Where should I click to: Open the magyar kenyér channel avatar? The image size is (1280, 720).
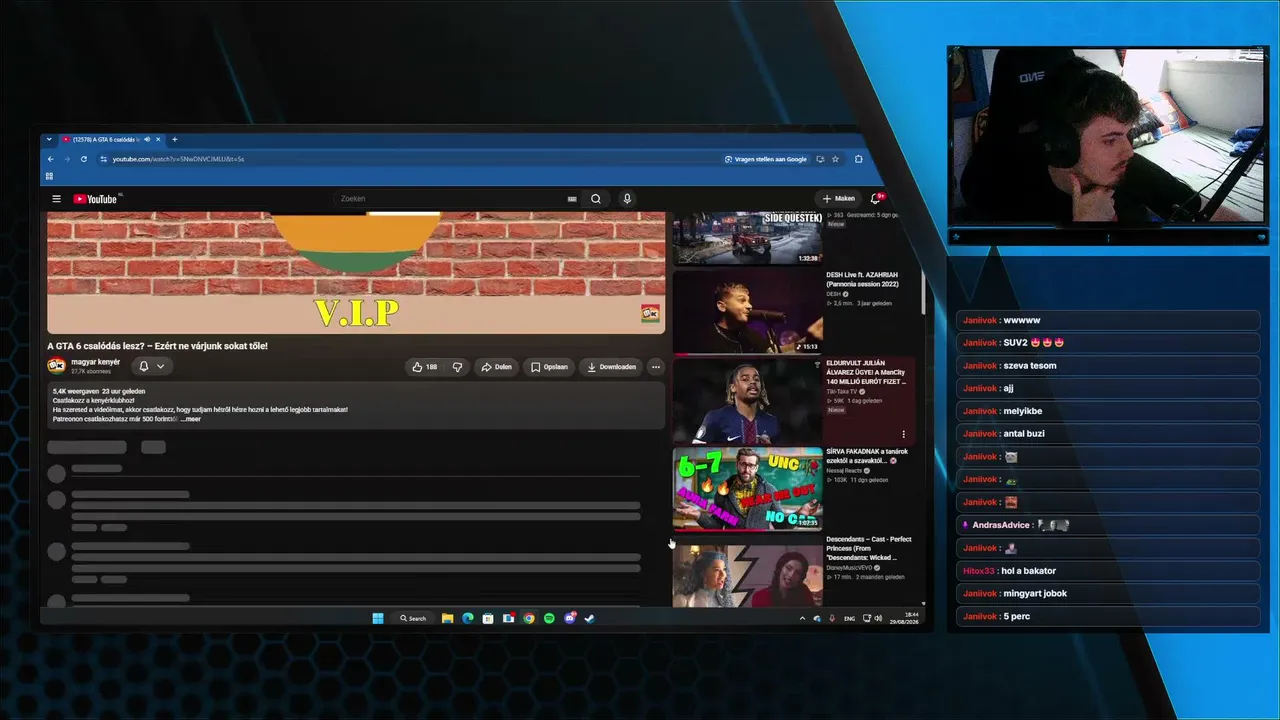click(57, 366)
